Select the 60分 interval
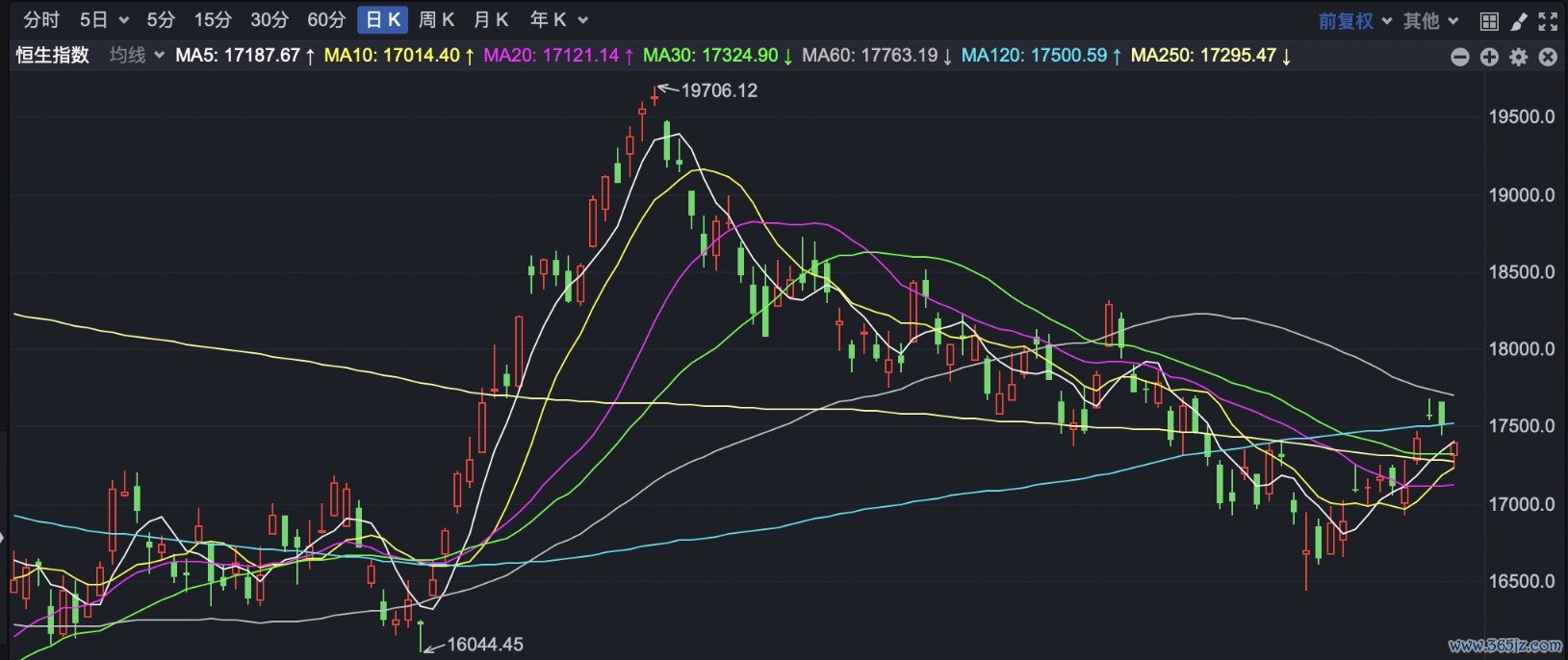Viewport: 1568px width, 660px height. tap(326, 19)
